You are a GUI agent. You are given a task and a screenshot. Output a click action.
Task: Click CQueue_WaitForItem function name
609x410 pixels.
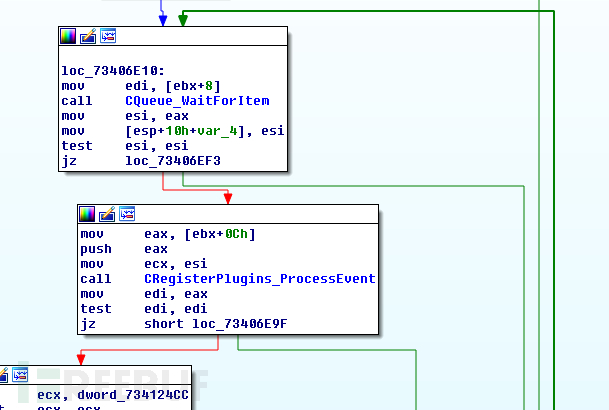197,101
